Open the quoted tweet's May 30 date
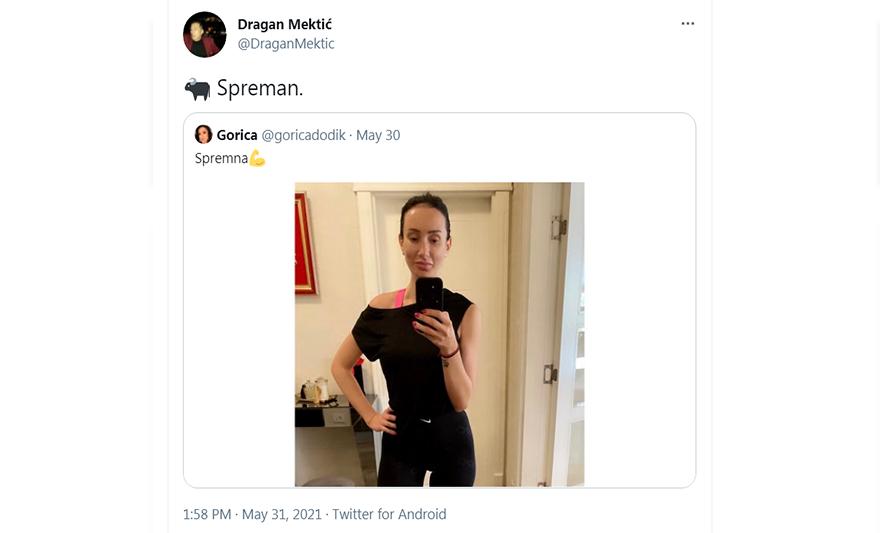The height and width of the screenshot is (533, 880). pos(378,135)
